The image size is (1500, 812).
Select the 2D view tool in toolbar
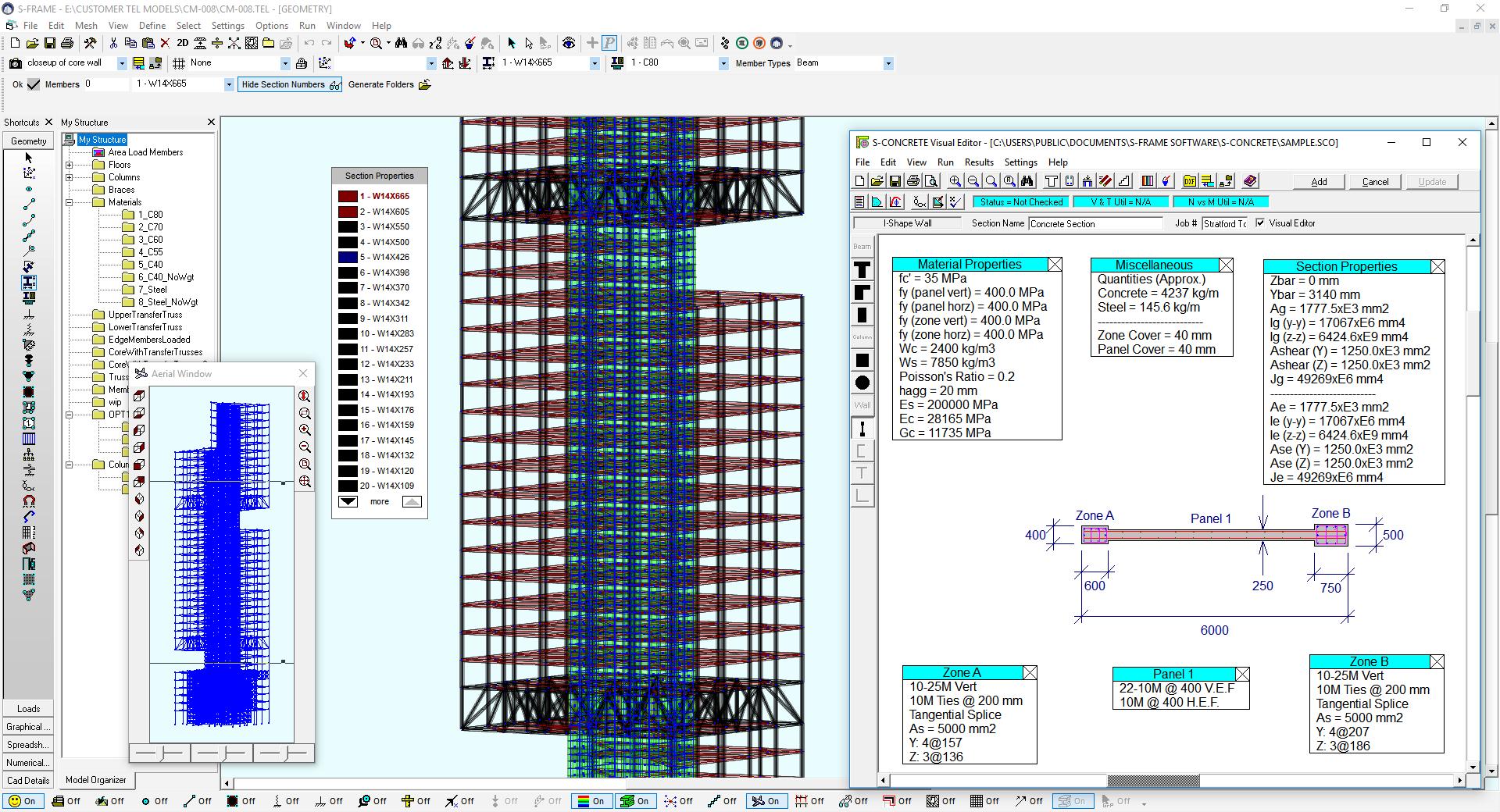point(182,43)
